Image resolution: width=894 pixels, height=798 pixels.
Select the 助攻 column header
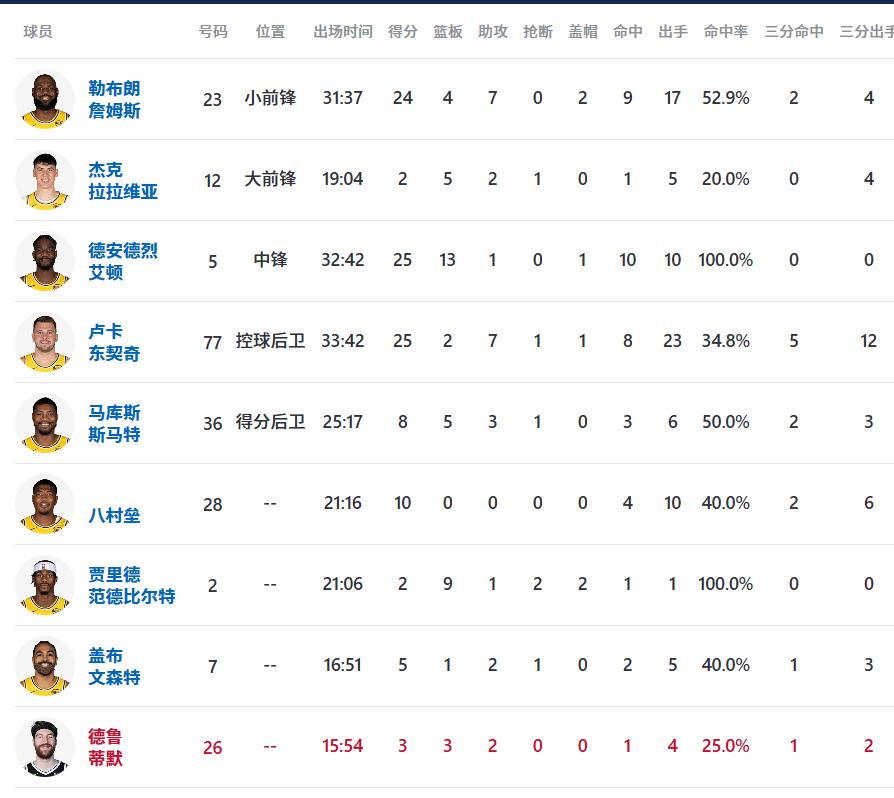coord(492,32)
